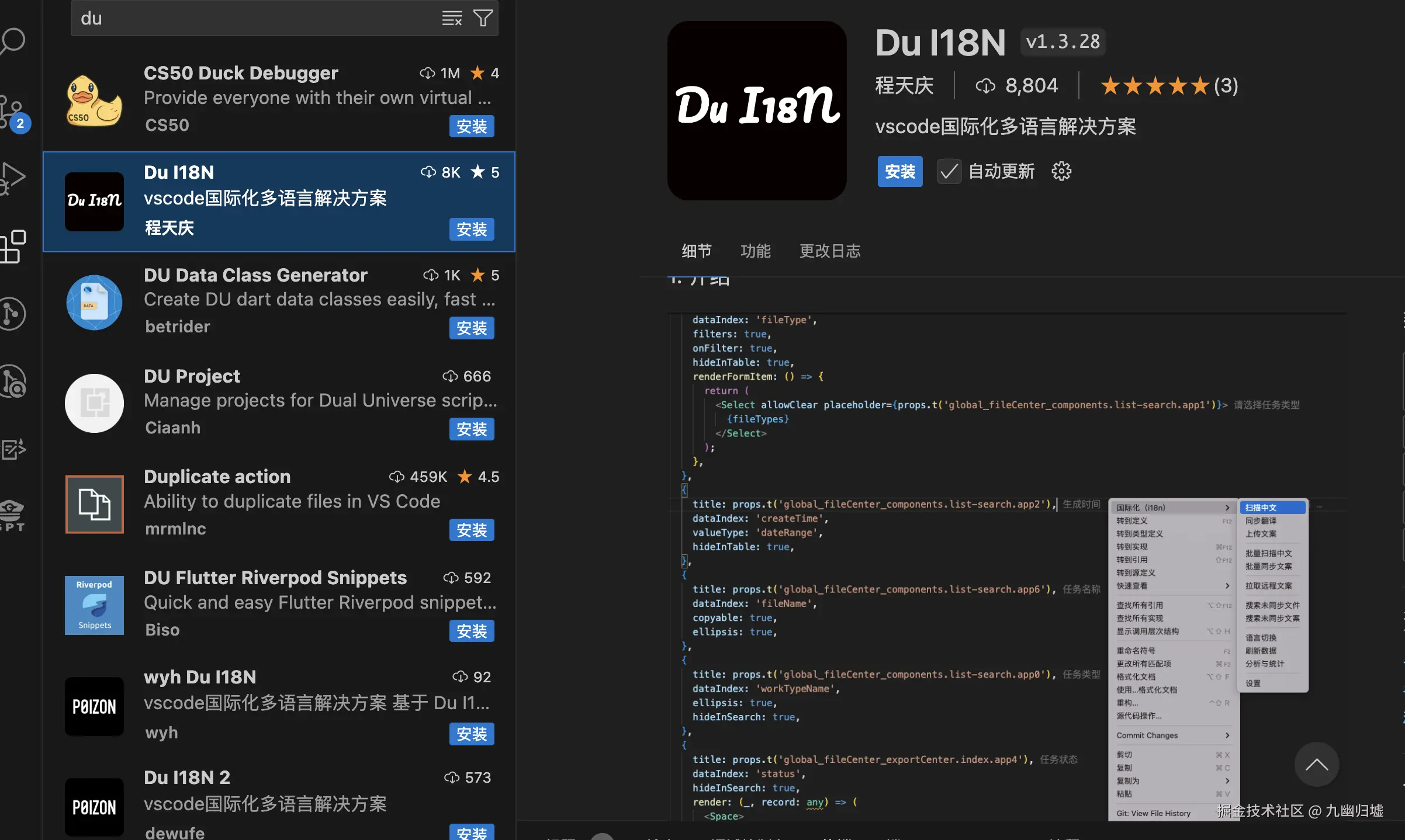Open the 细节 tab
The image size is (1405, 840).
tap(696, 251)
